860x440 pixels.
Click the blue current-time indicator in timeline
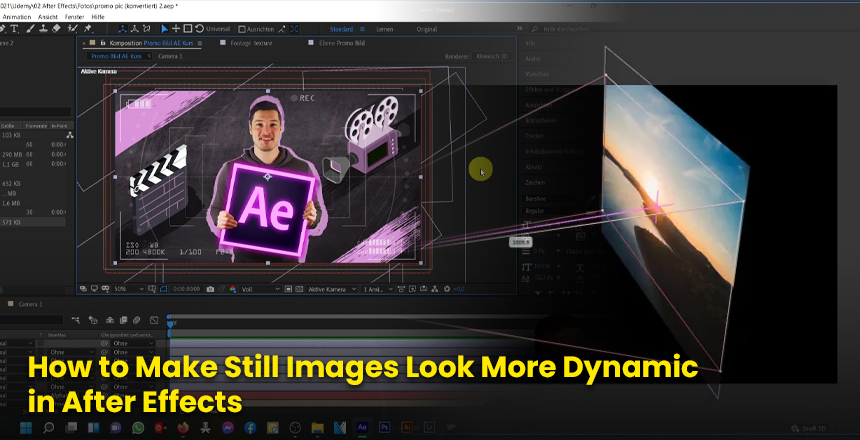tap(169, 324)
